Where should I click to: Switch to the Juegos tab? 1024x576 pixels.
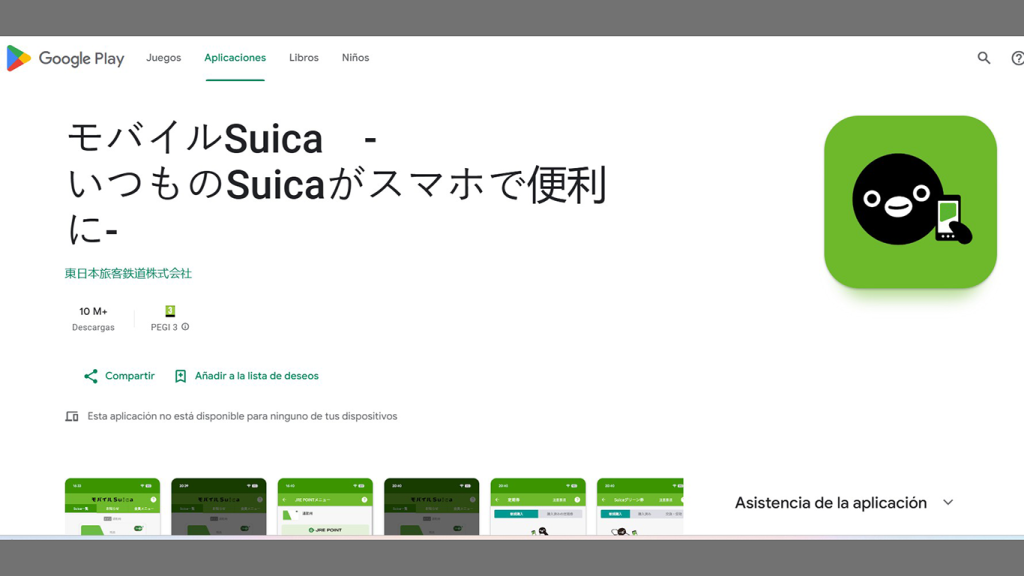pyautogui.click(x=163, y=57)
